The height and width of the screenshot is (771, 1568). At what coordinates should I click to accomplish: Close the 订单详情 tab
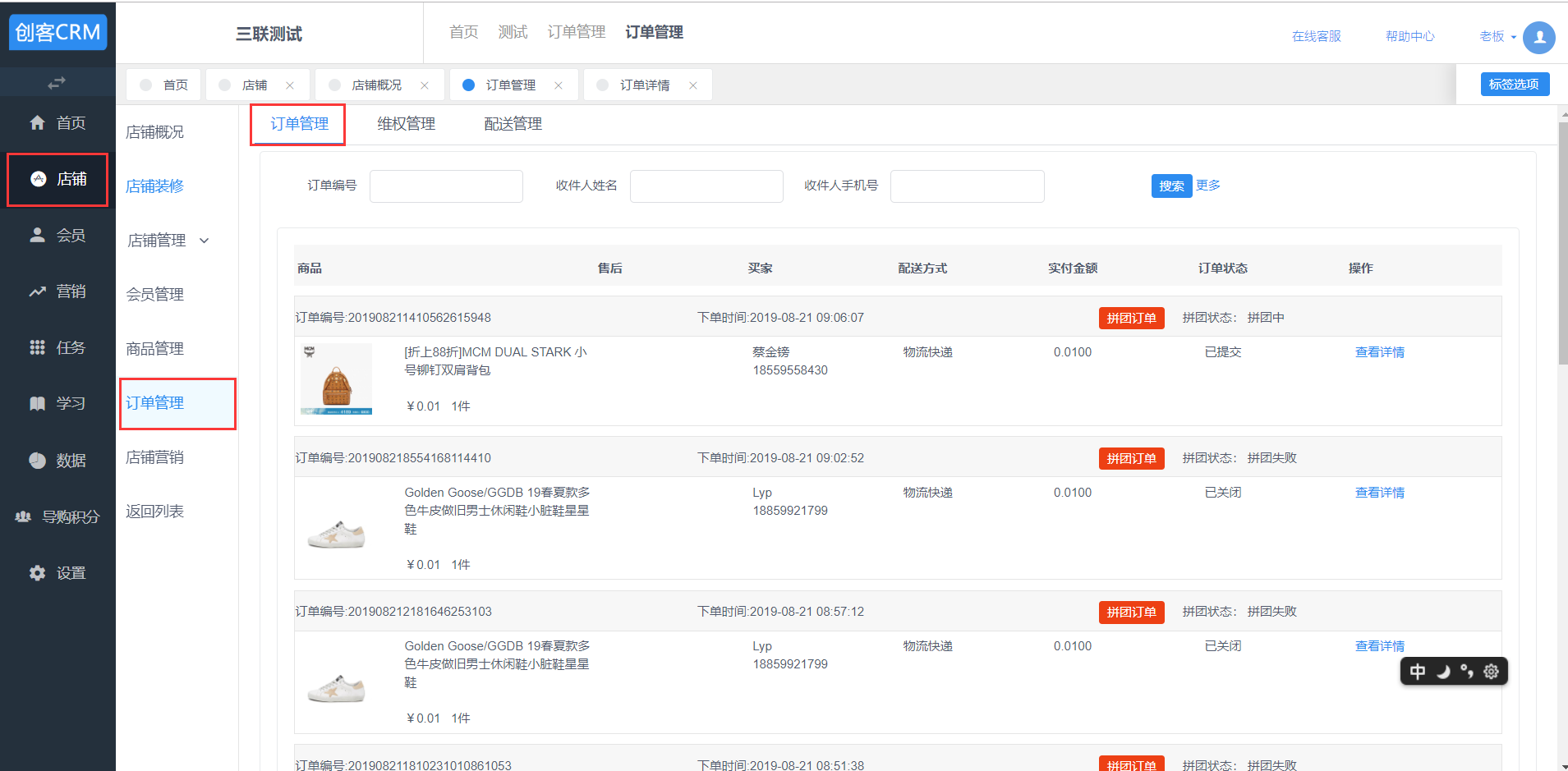(x=693, y=85)
